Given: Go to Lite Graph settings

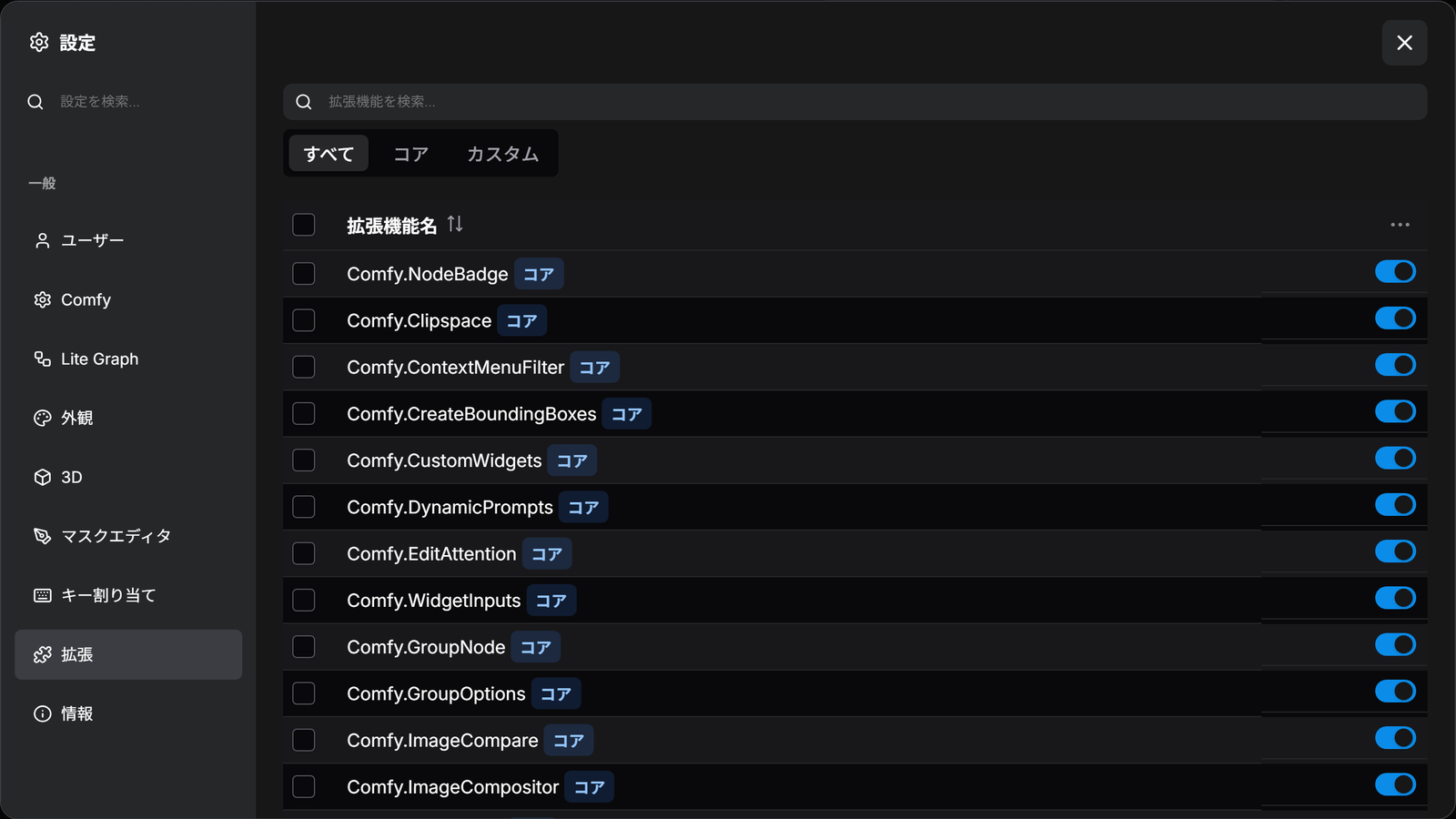Looking at the screenshot, I should tap(128, 359).
